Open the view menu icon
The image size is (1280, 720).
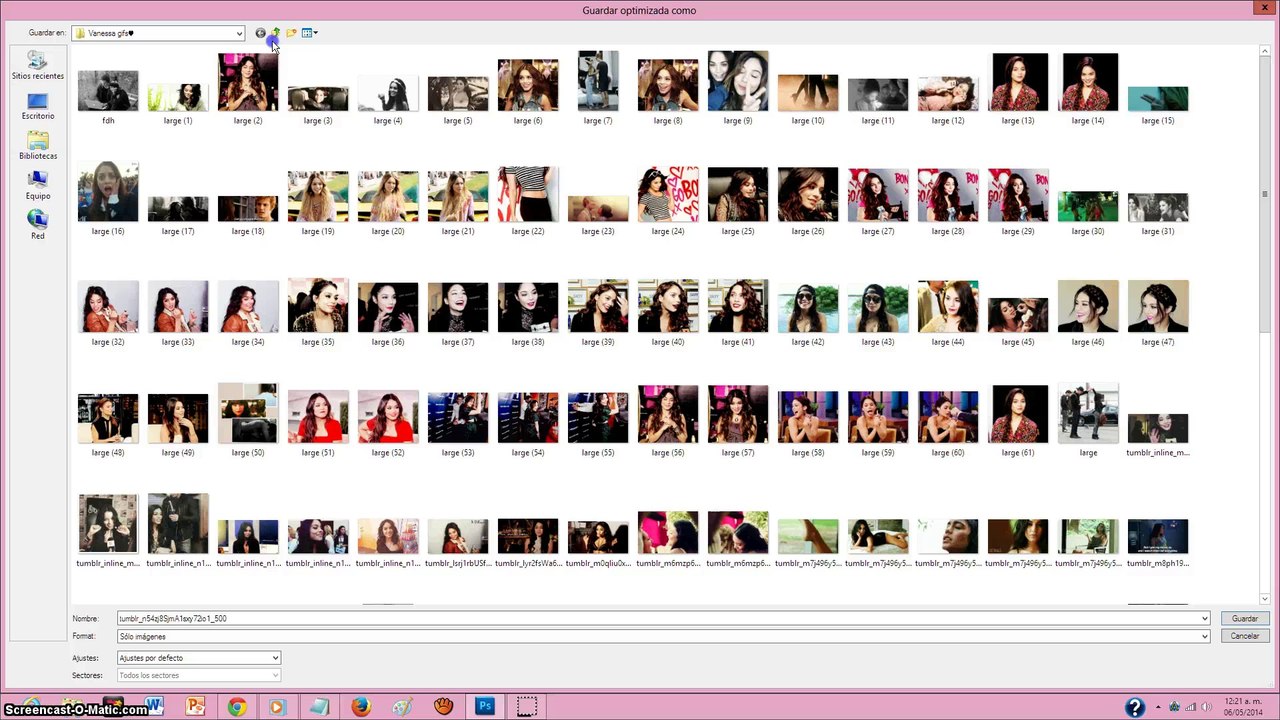coord(309,33)
